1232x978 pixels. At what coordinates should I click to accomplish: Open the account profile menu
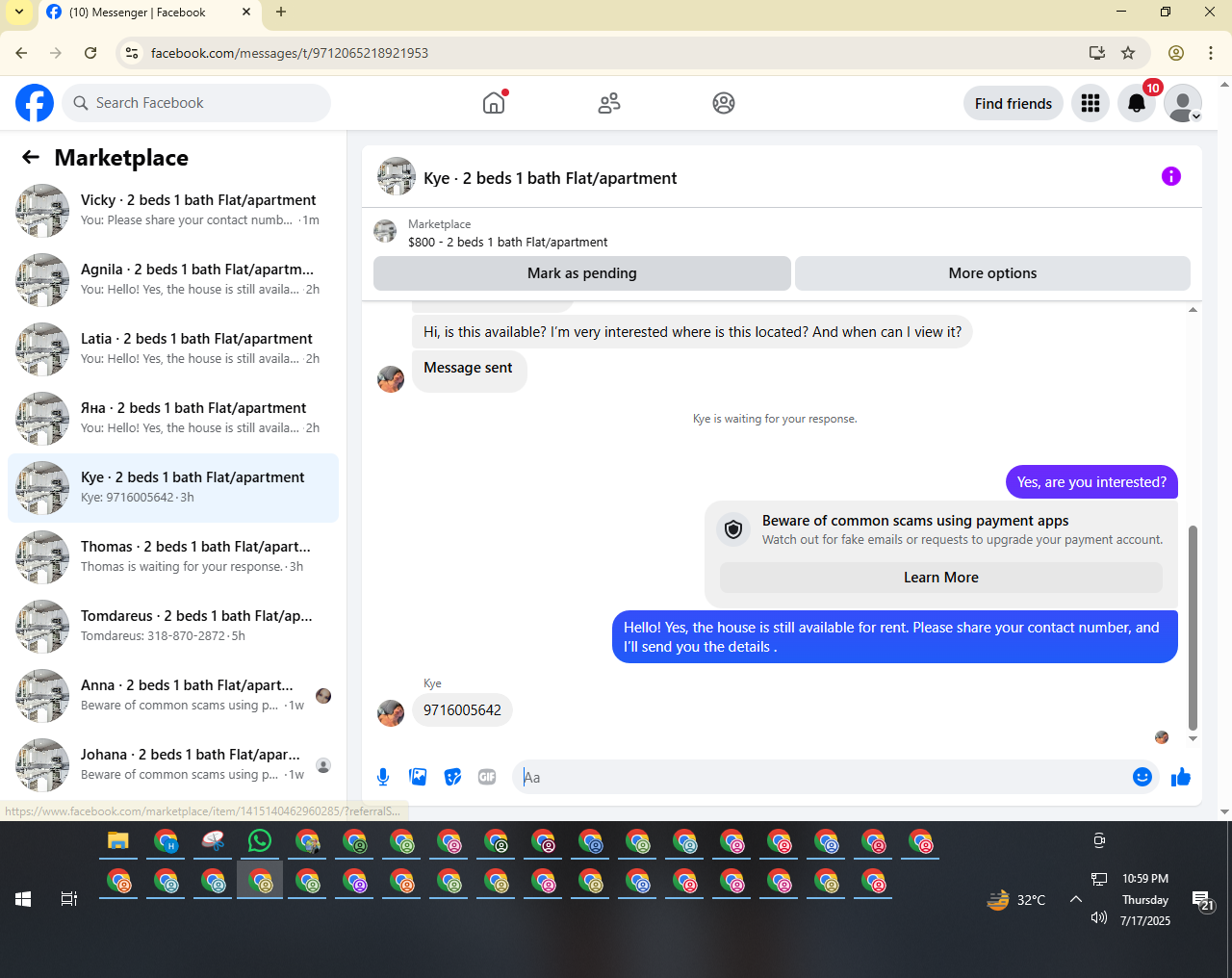pyautogui.click(x=1183, y=103)
